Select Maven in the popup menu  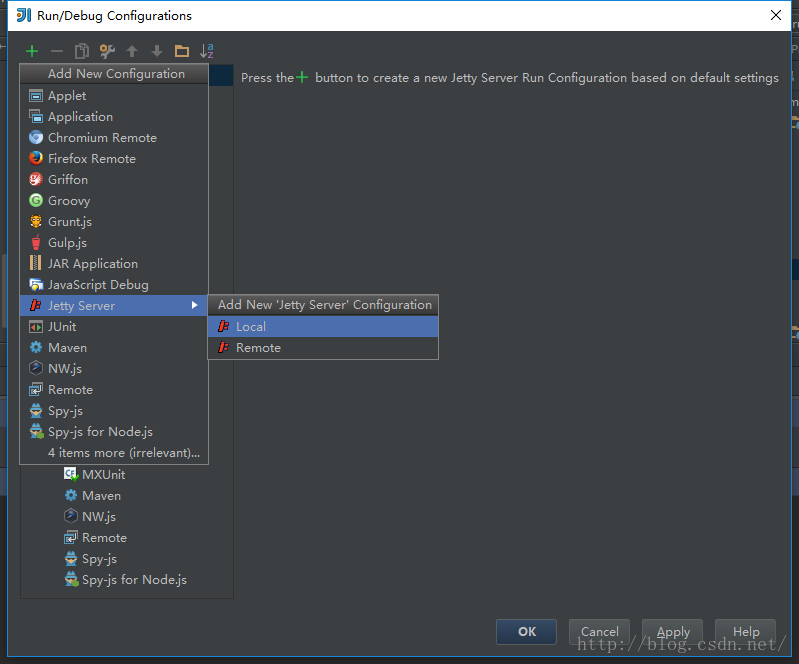click(x=114, y=348)
